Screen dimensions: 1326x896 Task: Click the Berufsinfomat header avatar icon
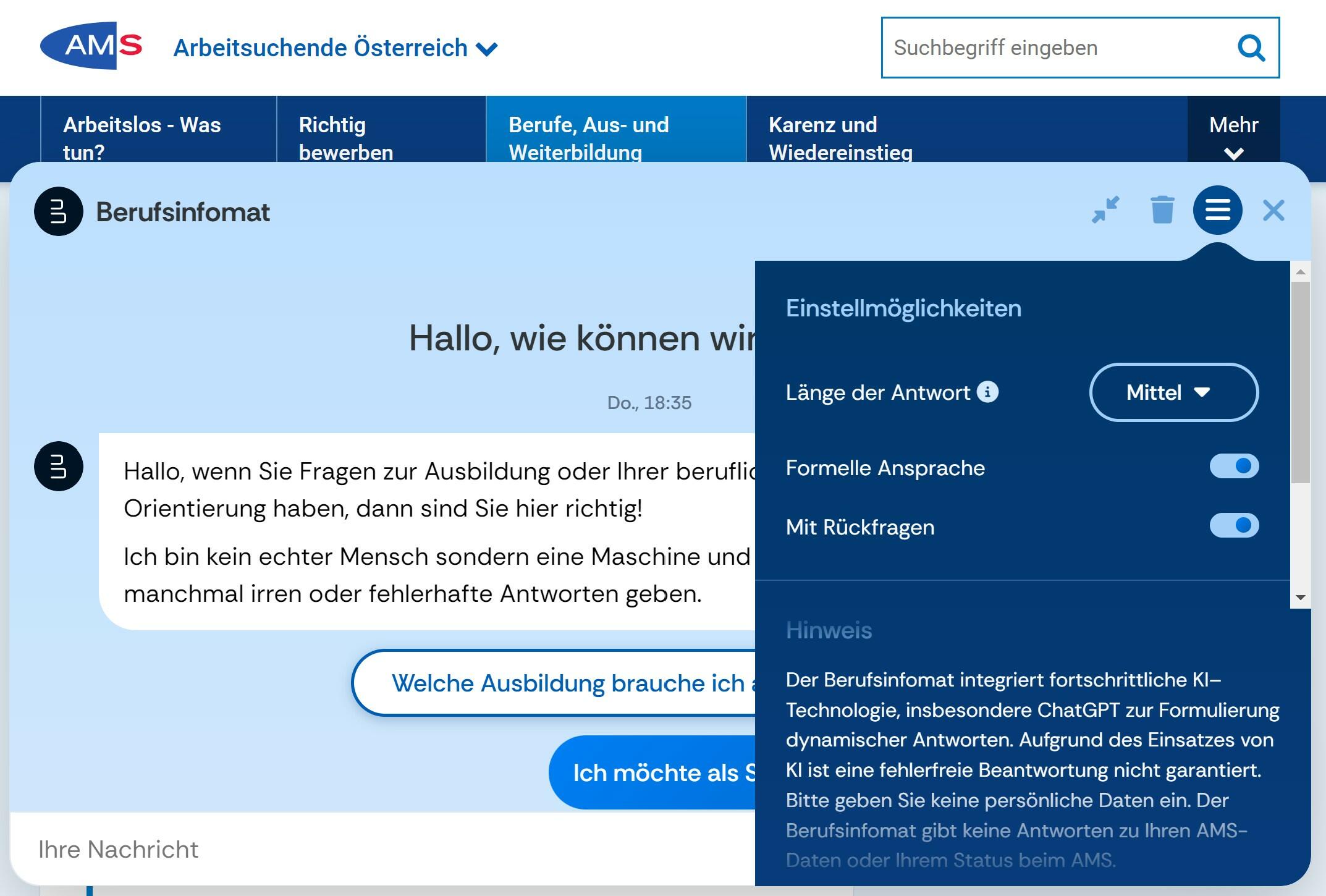click(x=59, y=211)
